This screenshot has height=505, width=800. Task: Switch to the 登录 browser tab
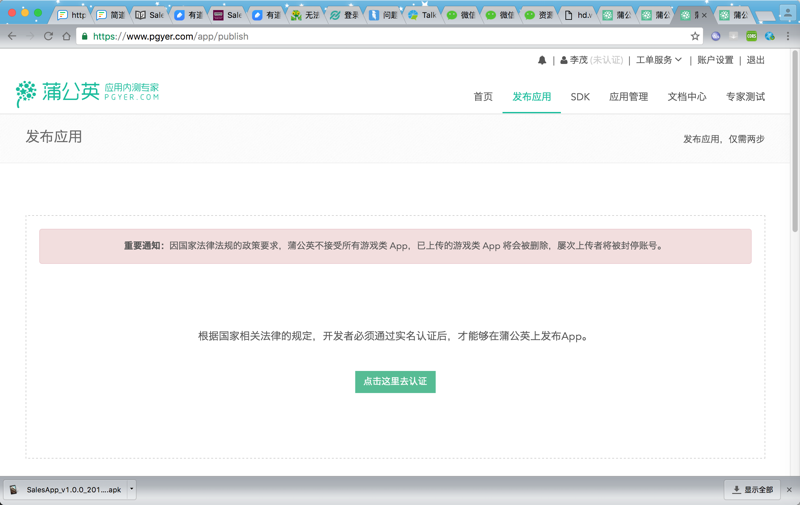(345, 15)
